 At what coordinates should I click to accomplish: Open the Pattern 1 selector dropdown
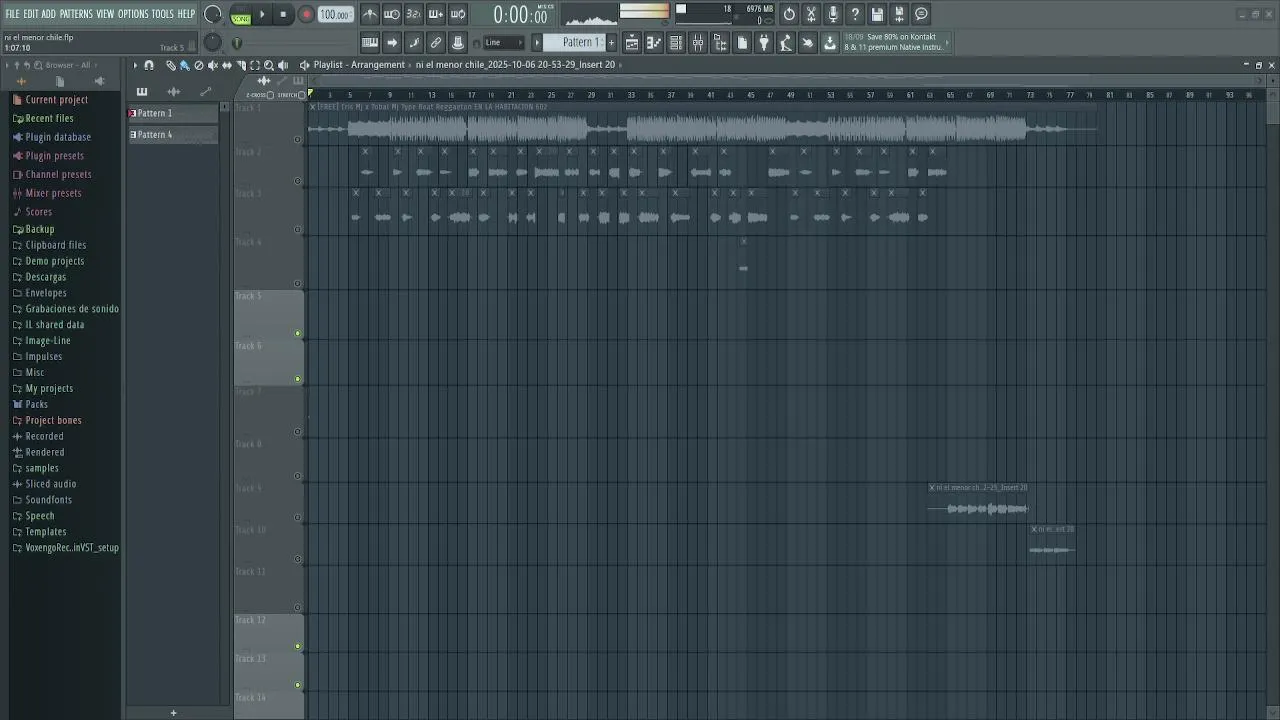[x=575, y=42]
